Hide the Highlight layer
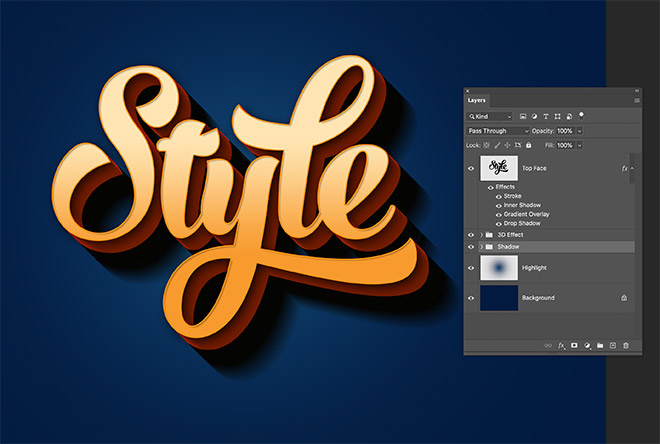Viewport: 660px width, 444px height. tap(471, 268)
